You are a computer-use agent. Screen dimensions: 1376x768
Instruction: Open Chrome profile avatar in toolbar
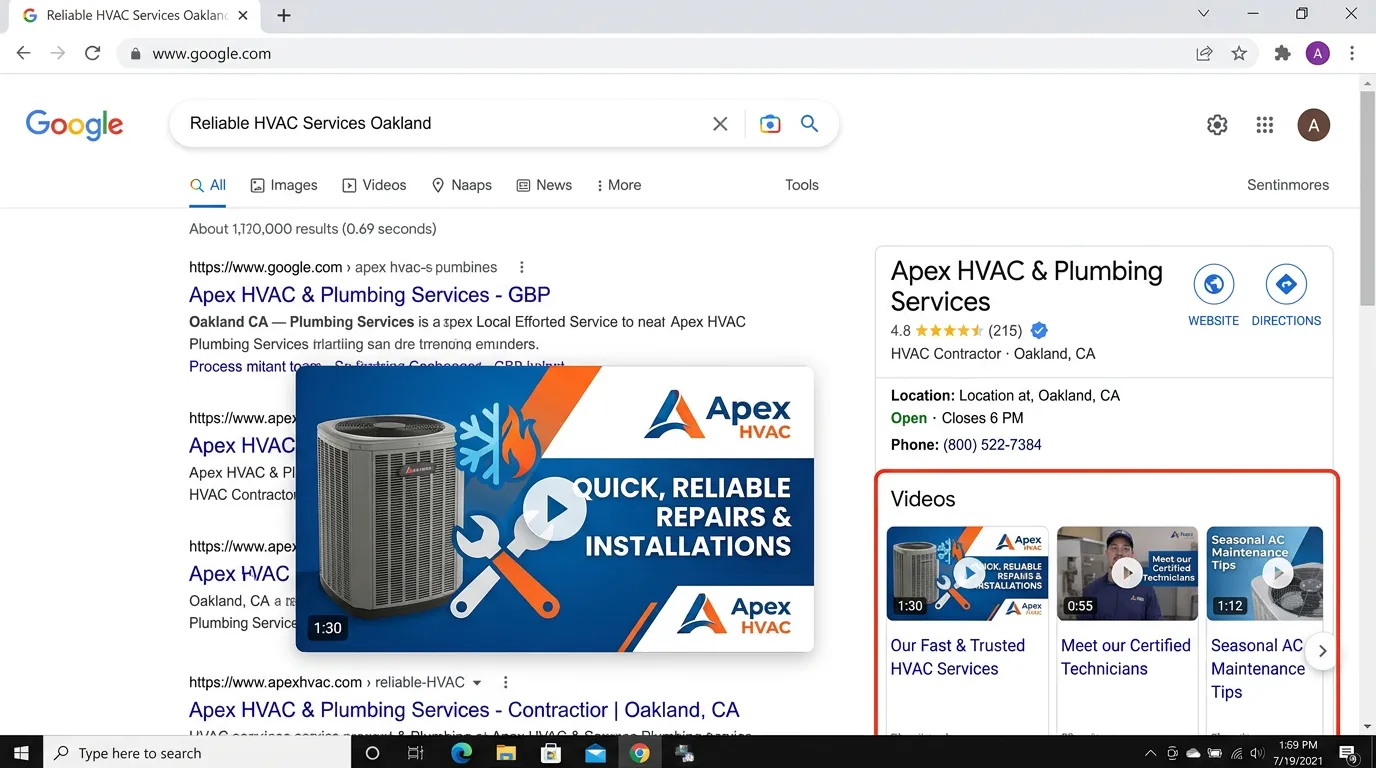[1318, 54]
